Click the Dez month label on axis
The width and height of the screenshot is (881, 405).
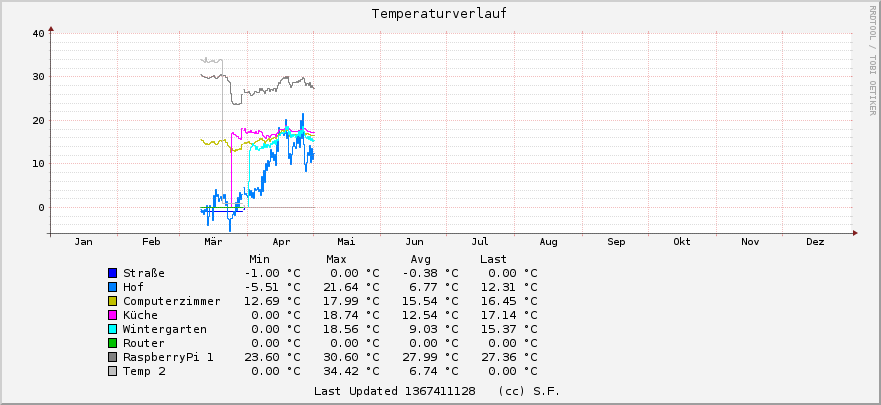pos(815,242)
